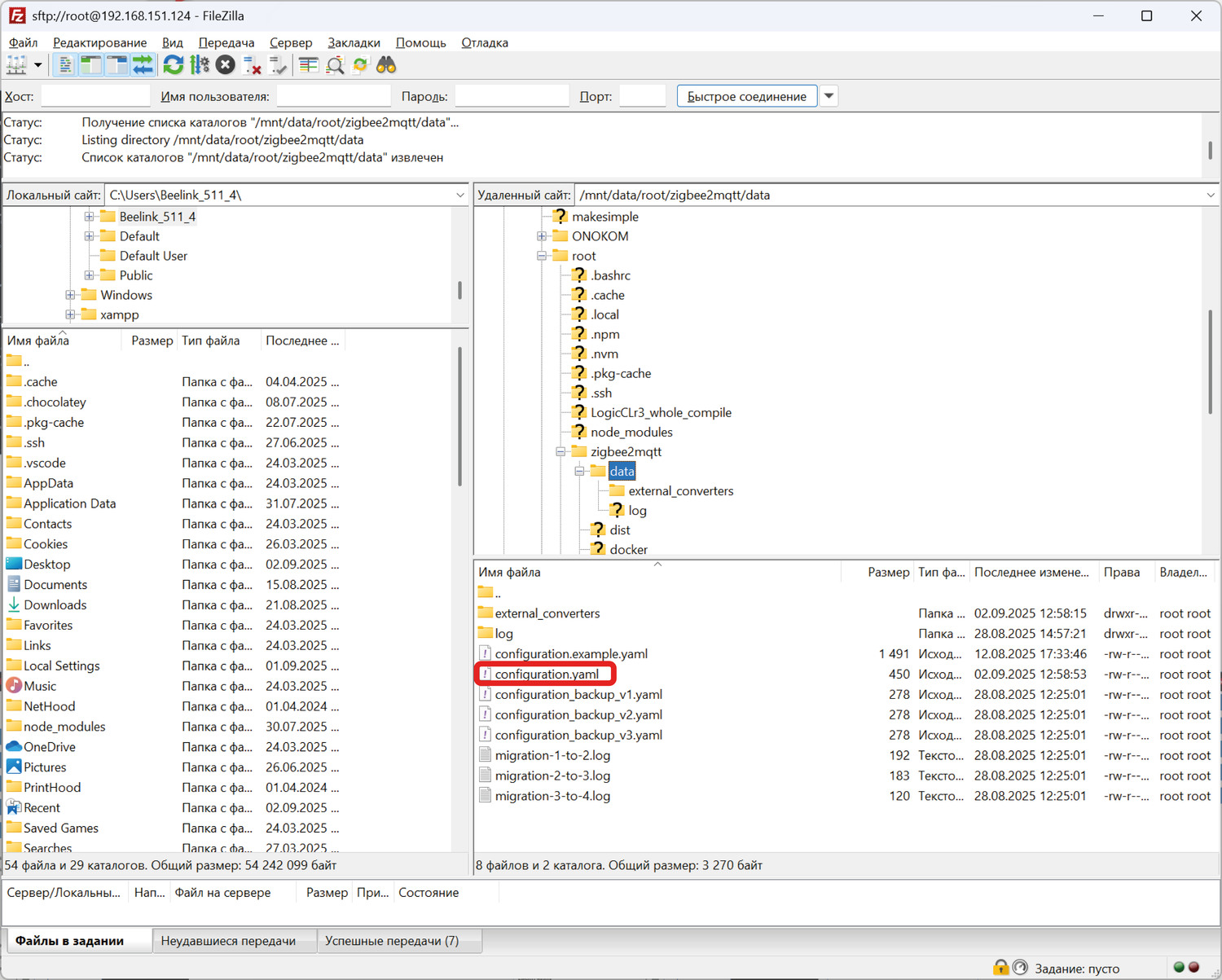Toggle synchronized browsing icon
The image size is (1222, 980).
tap(360, 65)
